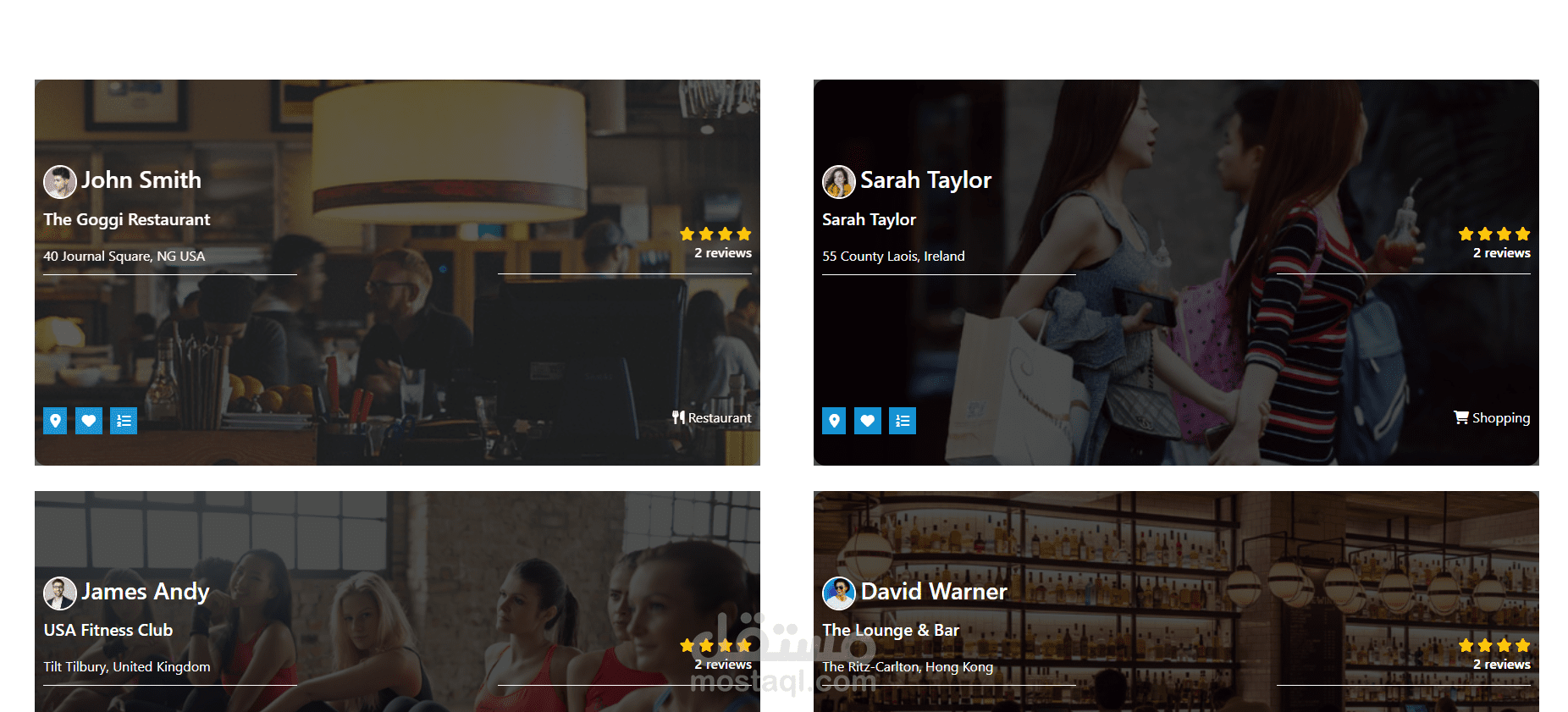Click David Warner's avatar picture
1568x712 pixels.
point(839,593)
